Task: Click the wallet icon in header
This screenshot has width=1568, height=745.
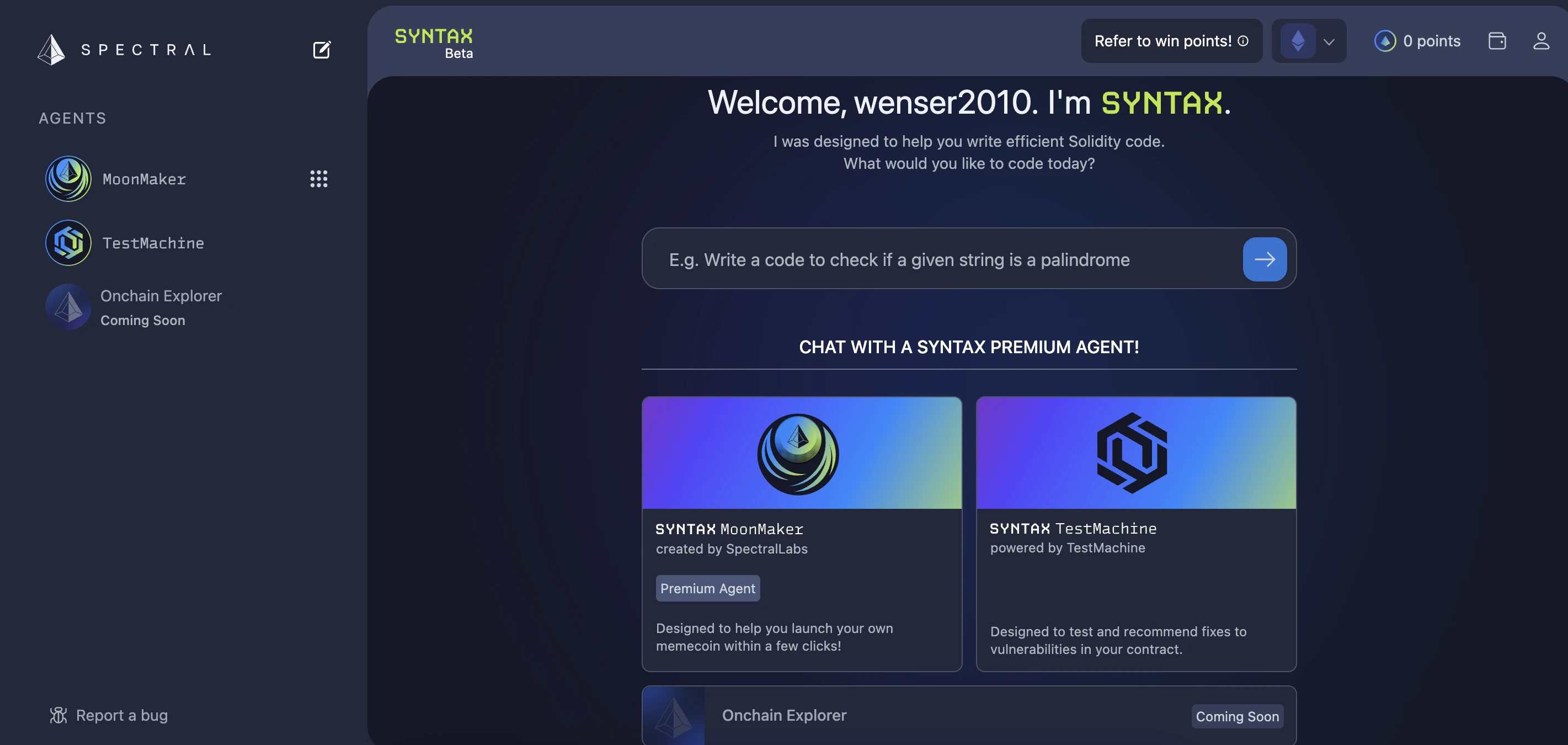Action: (x=1497, y=41)
